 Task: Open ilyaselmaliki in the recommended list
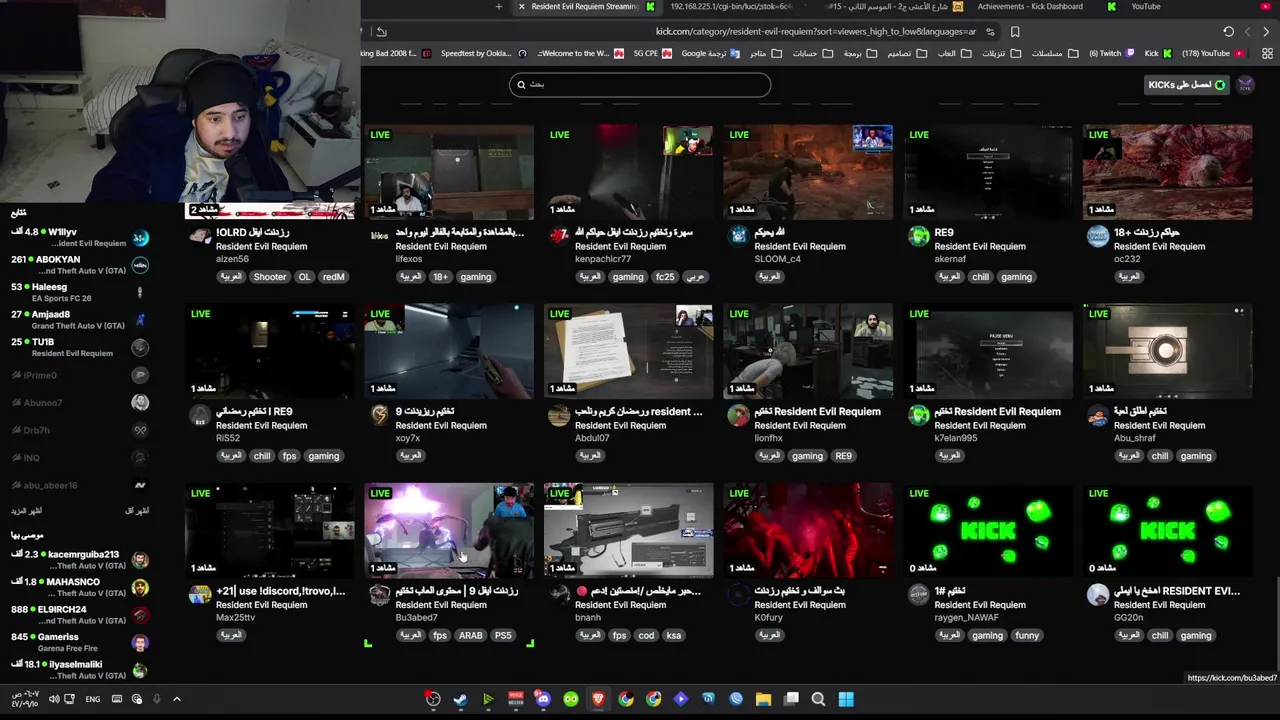[x=80, y=670]
